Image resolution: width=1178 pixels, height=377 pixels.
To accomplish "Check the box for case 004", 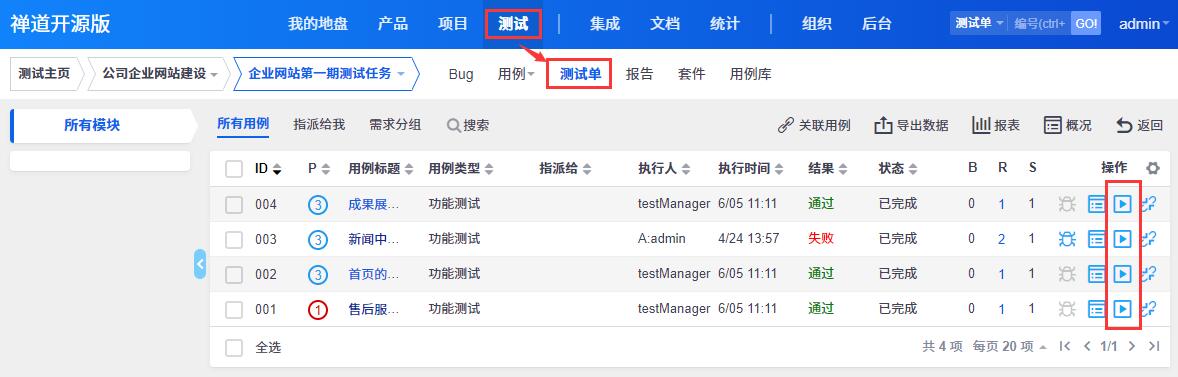I will pyautogui.click(x=234, y=204).
